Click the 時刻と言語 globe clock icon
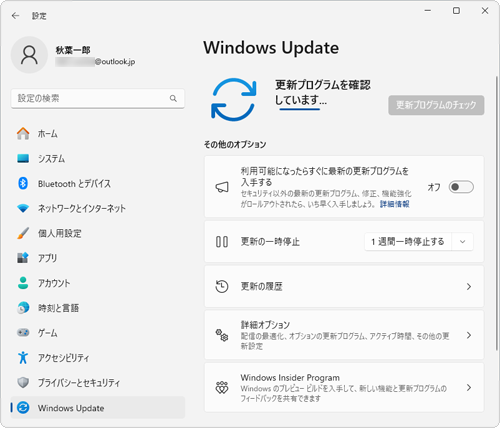Screen dimensions: 500x428 pyautogui.click(x=23, y=308)
